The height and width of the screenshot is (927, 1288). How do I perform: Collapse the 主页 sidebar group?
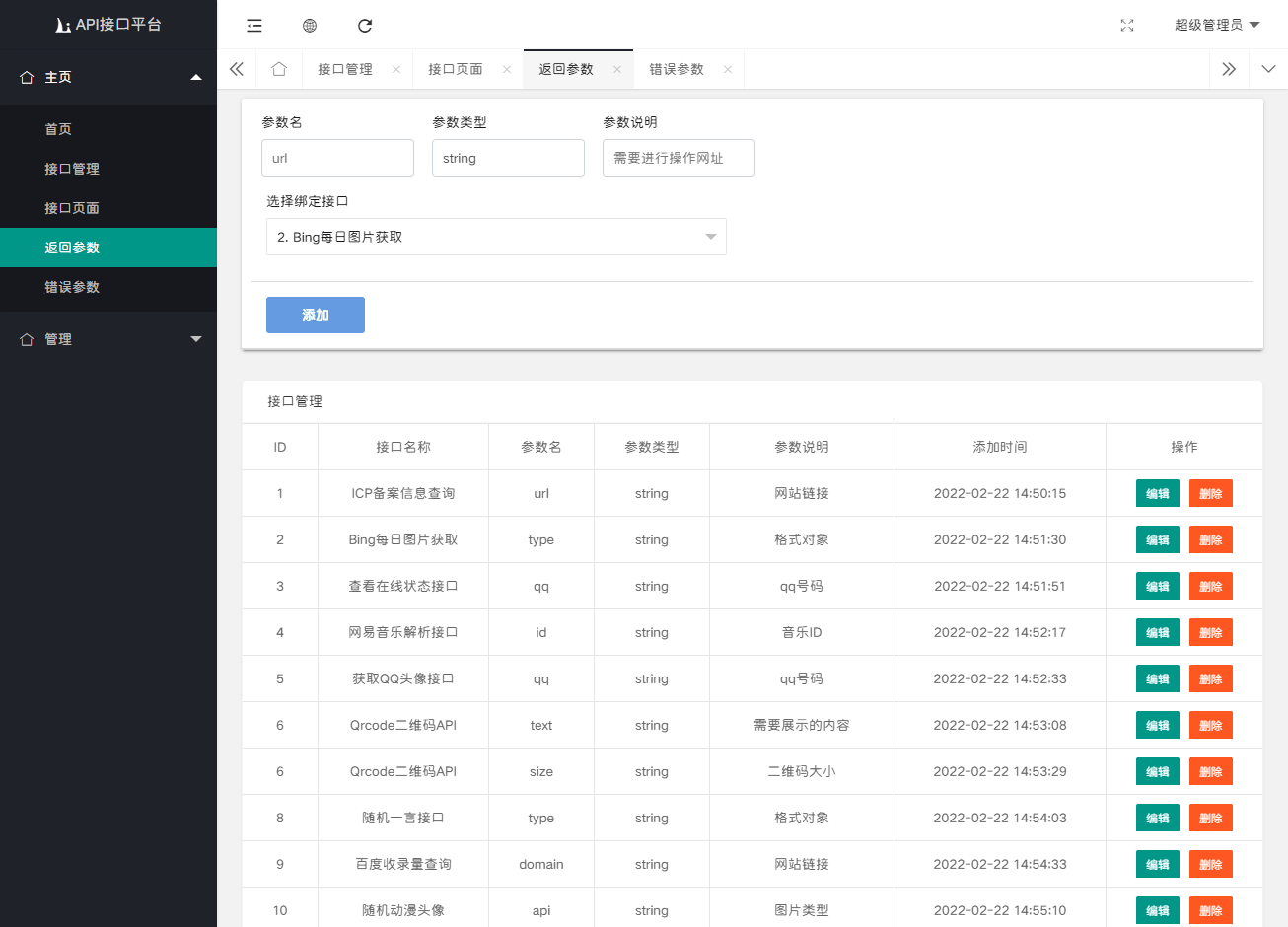click(108, 77)
